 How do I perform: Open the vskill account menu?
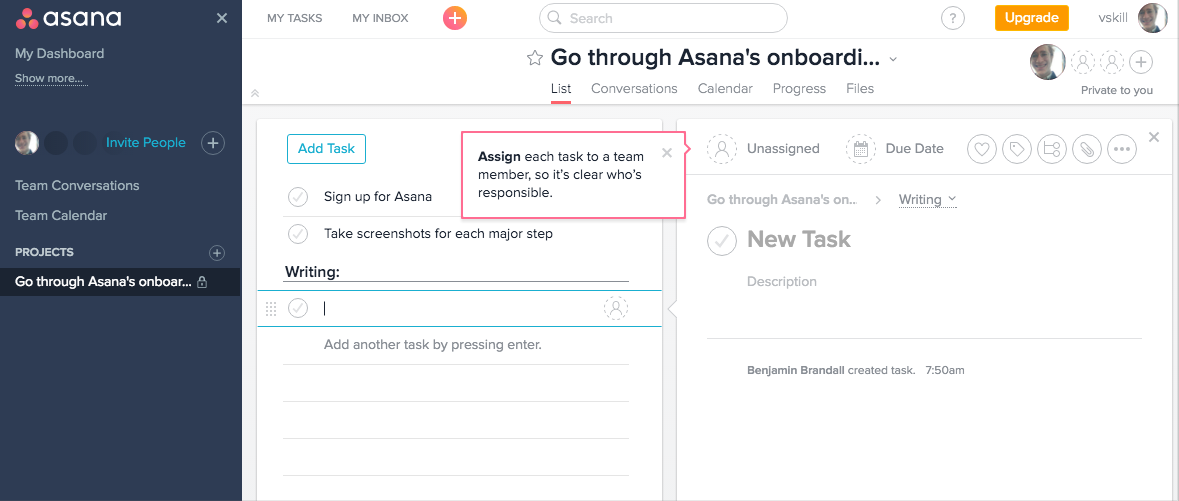(x=1112, y=18)
